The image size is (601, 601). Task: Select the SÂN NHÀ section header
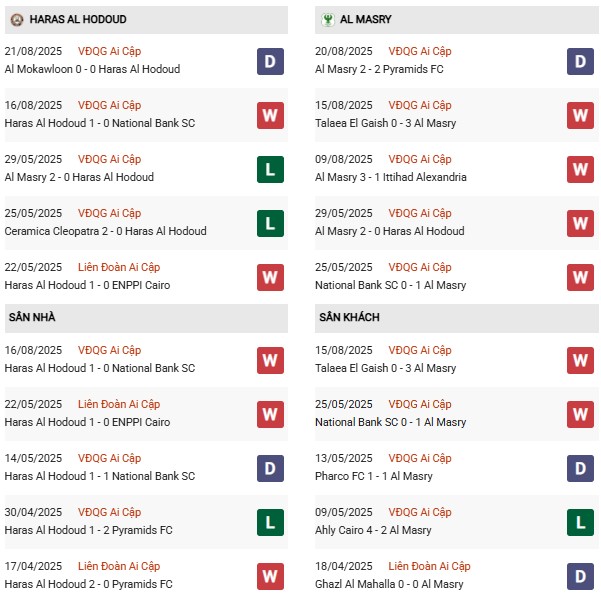(32, 317)
